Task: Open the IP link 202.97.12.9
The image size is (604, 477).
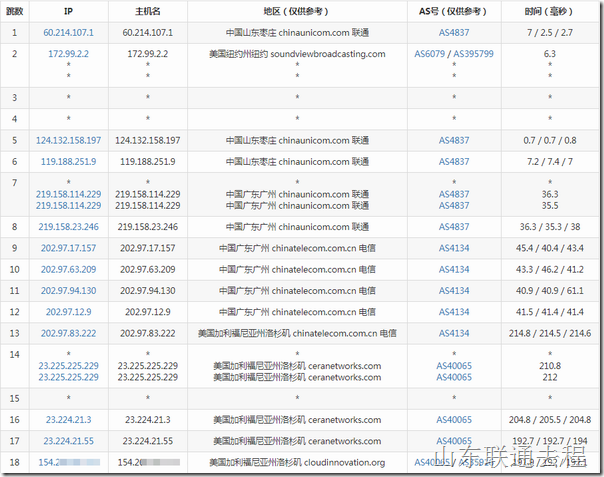Action: point(68,312)
